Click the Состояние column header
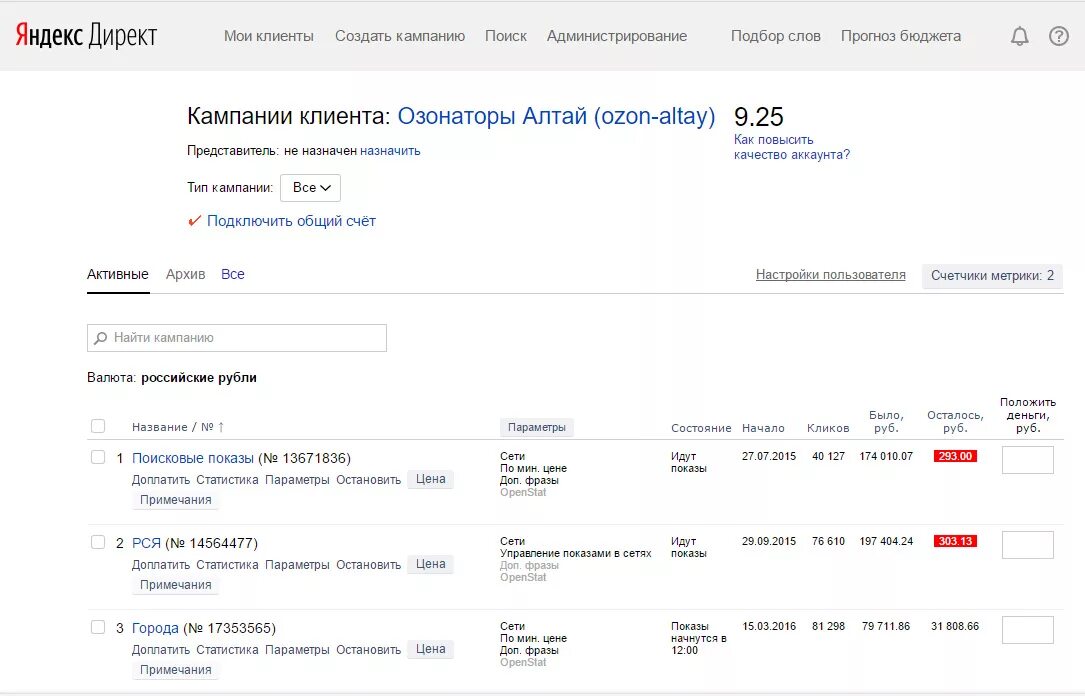1085x696 pixels. [x=701, y=428]
